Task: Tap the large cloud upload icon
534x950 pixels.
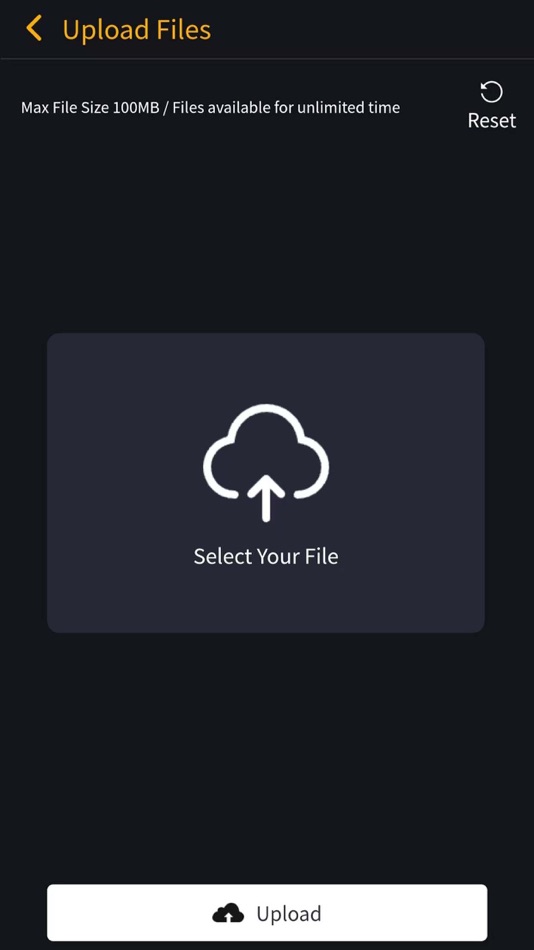Action: (265, 462)
